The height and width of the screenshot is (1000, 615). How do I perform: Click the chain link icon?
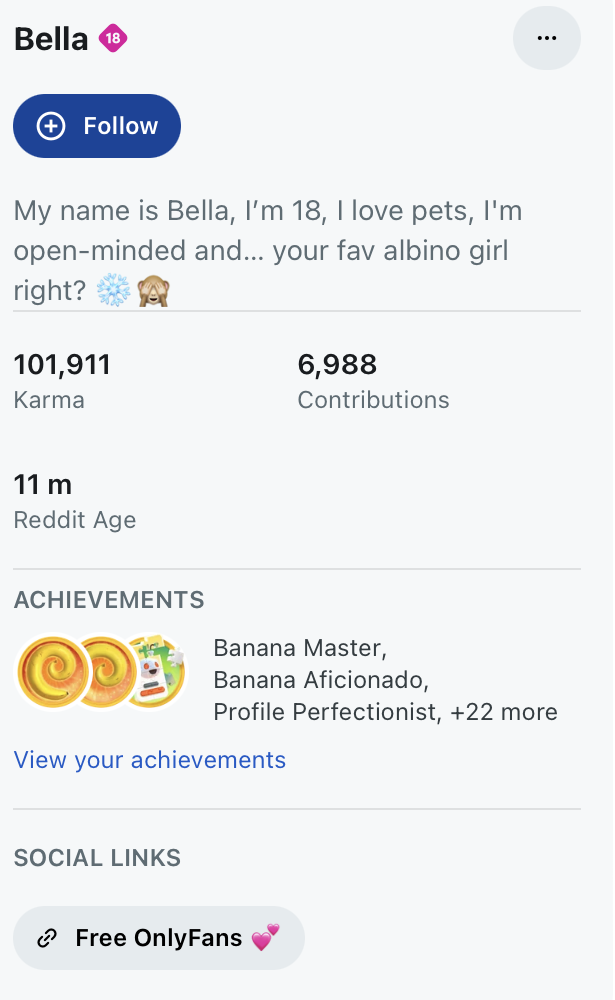46,938
